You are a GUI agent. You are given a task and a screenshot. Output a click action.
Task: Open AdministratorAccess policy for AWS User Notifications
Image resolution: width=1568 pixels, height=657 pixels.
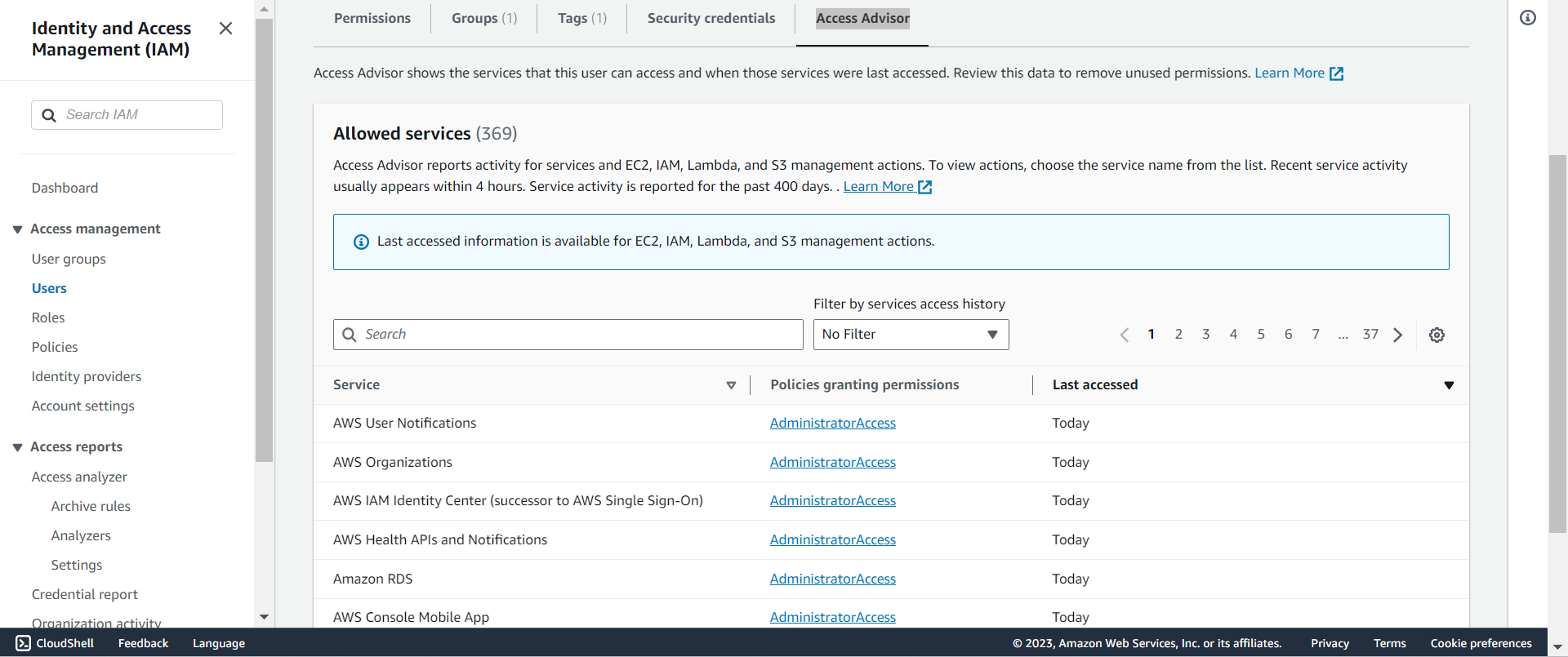click(x=833, y=423)
